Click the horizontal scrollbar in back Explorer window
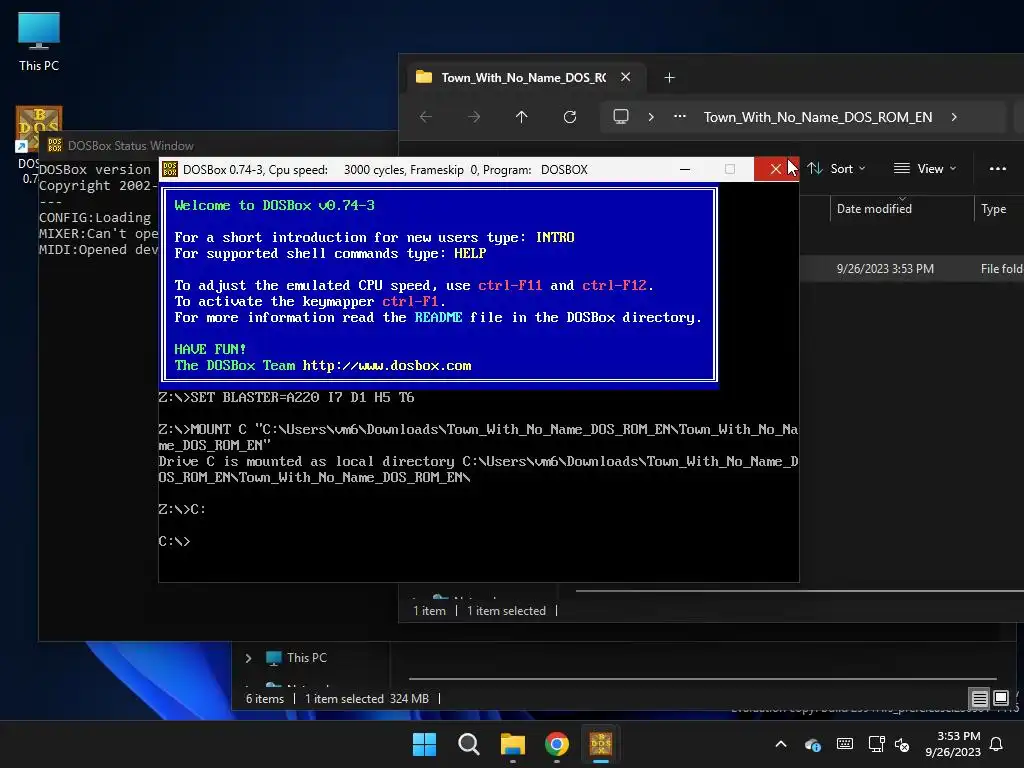This screenshot has width=1024, height=768. (x=703, y=679)
